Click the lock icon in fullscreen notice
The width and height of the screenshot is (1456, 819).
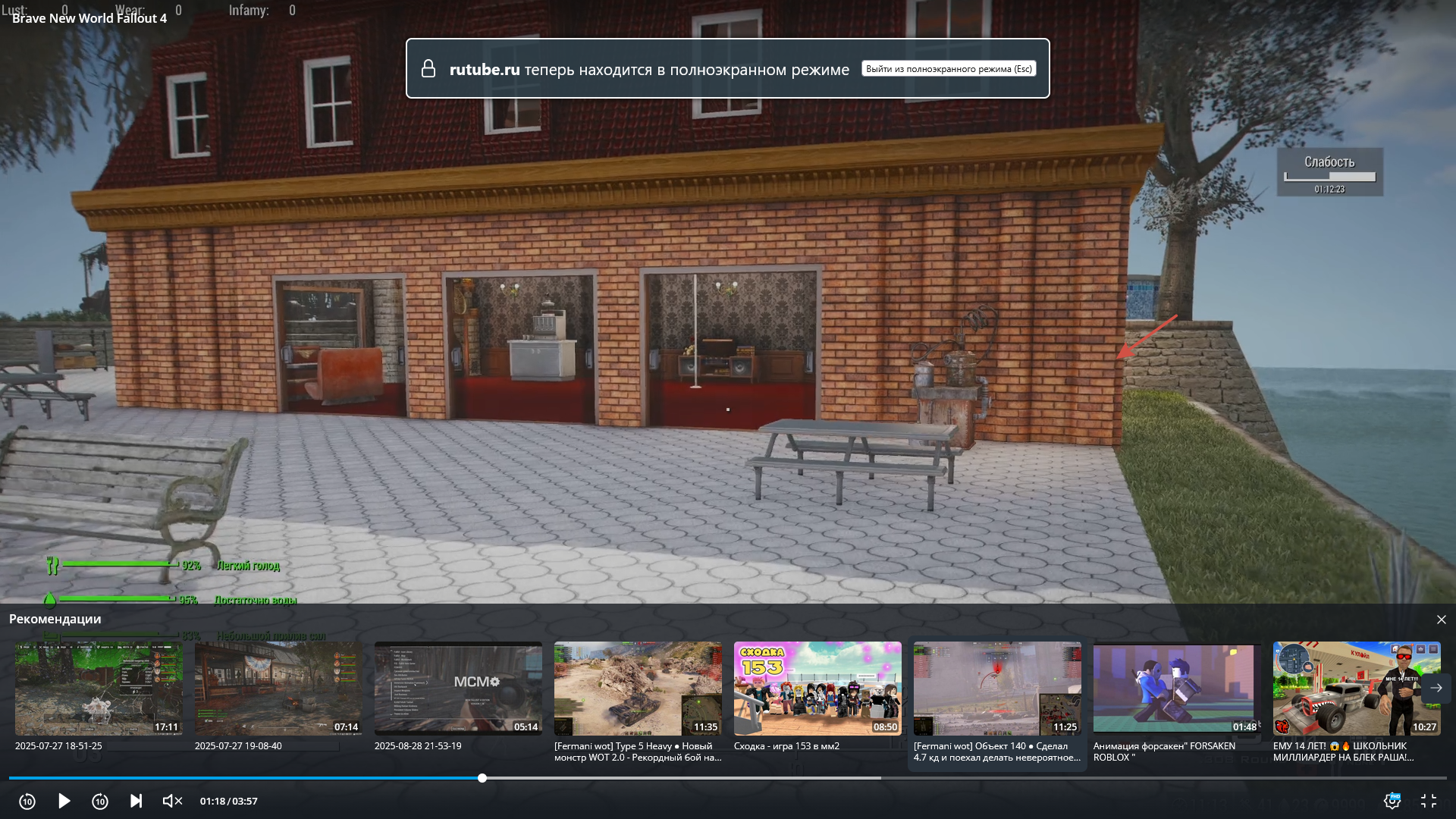click(428, 69)
